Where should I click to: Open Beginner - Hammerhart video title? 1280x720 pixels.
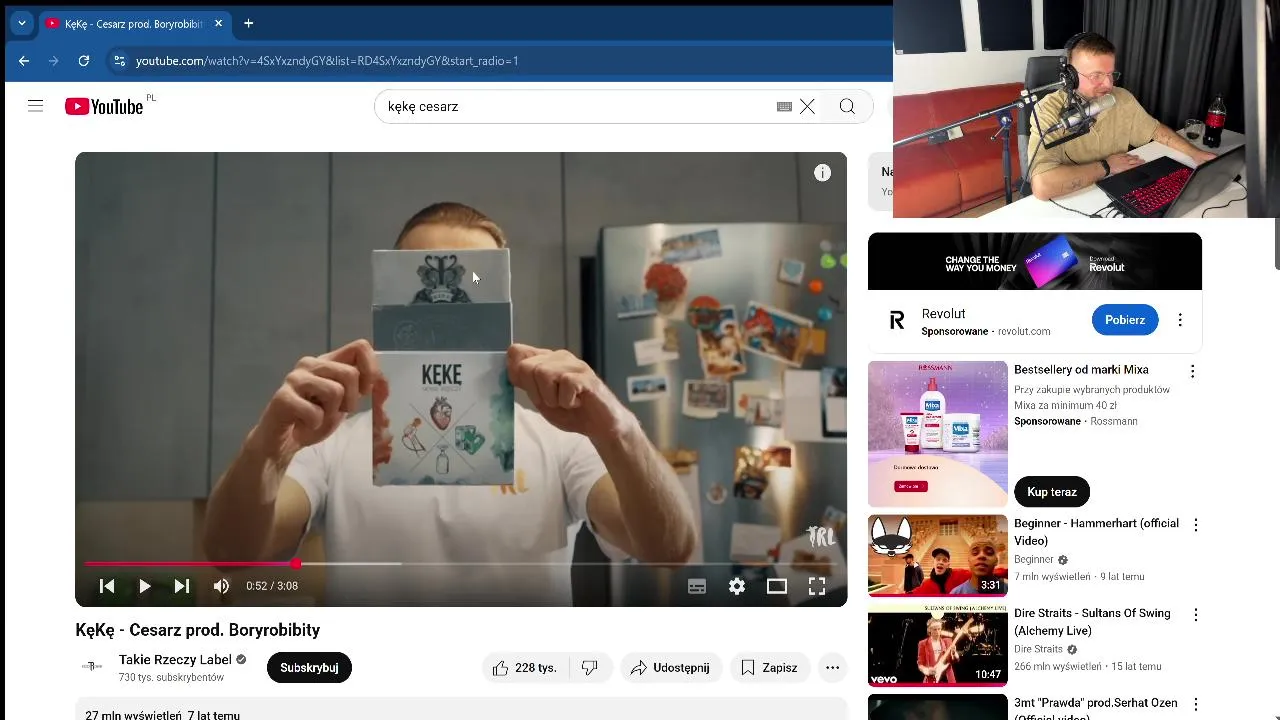[1096, 532]
